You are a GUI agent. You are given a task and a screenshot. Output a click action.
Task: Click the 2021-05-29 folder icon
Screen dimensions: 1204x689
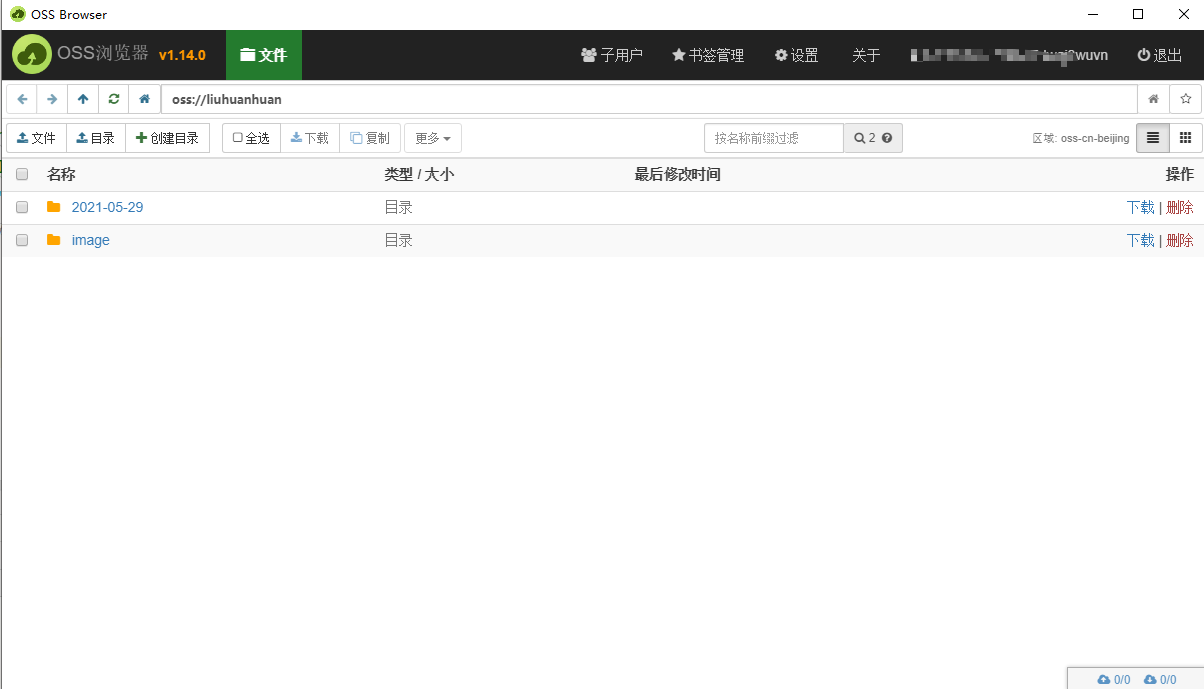(54, 207)
